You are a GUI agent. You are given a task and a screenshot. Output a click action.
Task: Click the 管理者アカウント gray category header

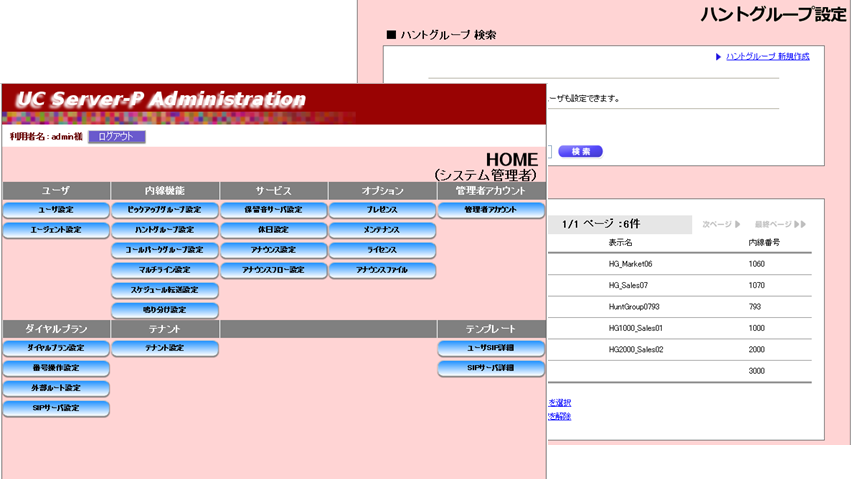tap(491, 191)
